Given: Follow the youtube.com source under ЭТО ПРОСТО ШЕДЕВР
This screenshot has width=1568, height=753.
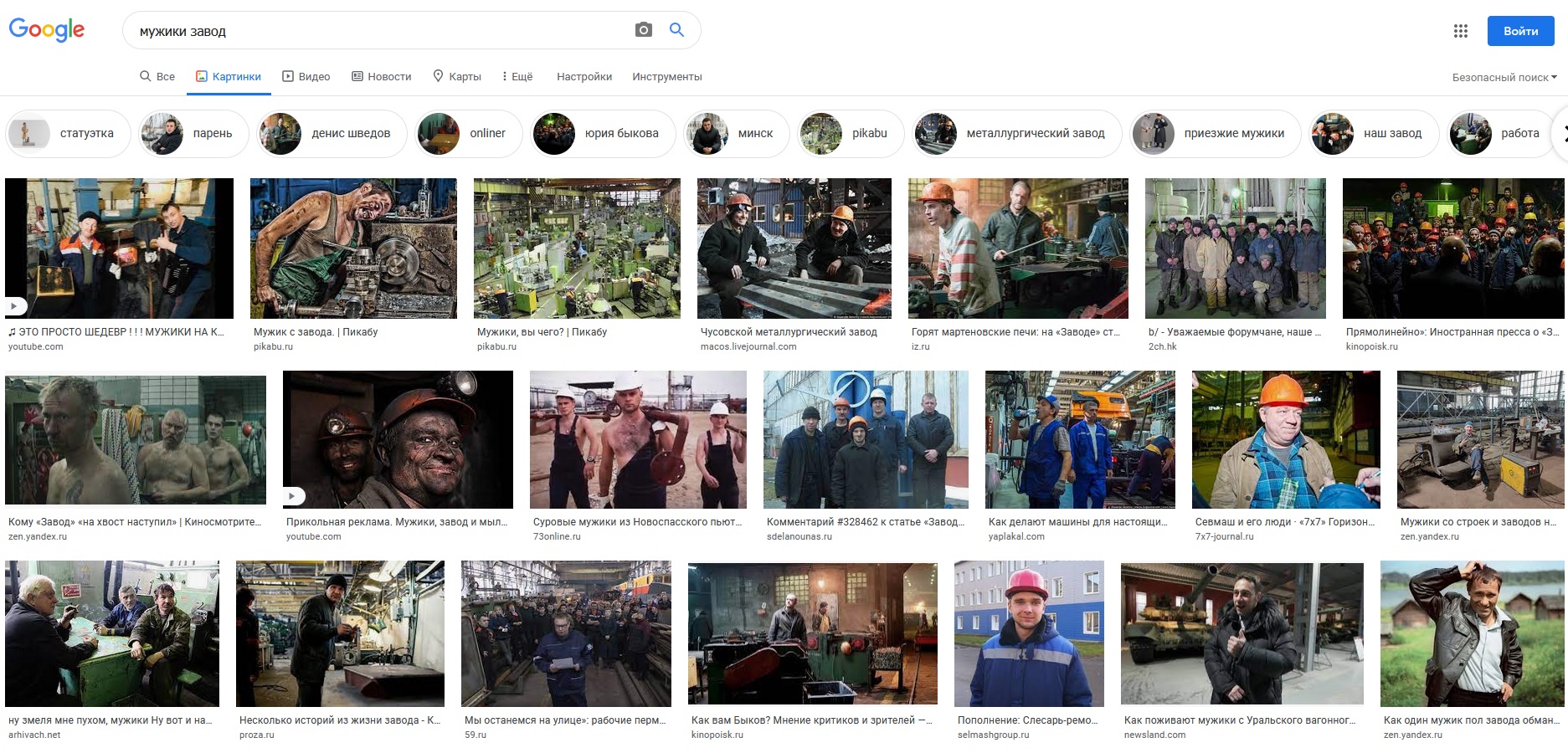Looking at the screenshot, I should coord(36,347).
